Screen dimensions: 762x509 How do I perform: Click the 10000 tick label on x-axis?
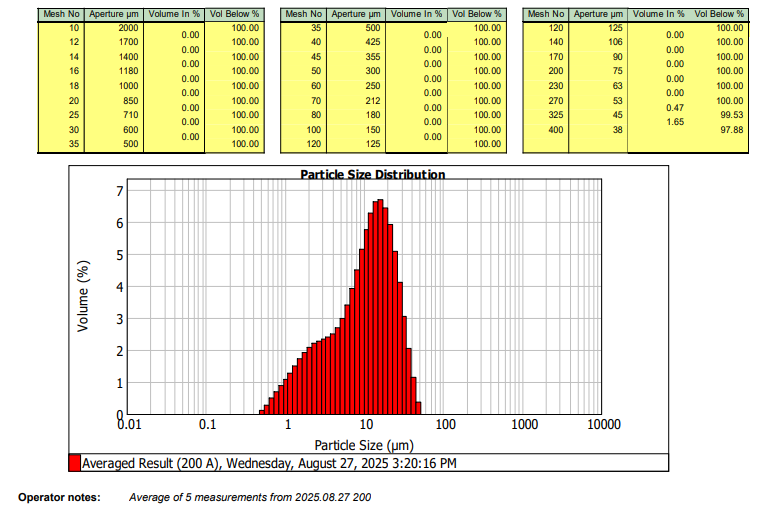(603, 425)
